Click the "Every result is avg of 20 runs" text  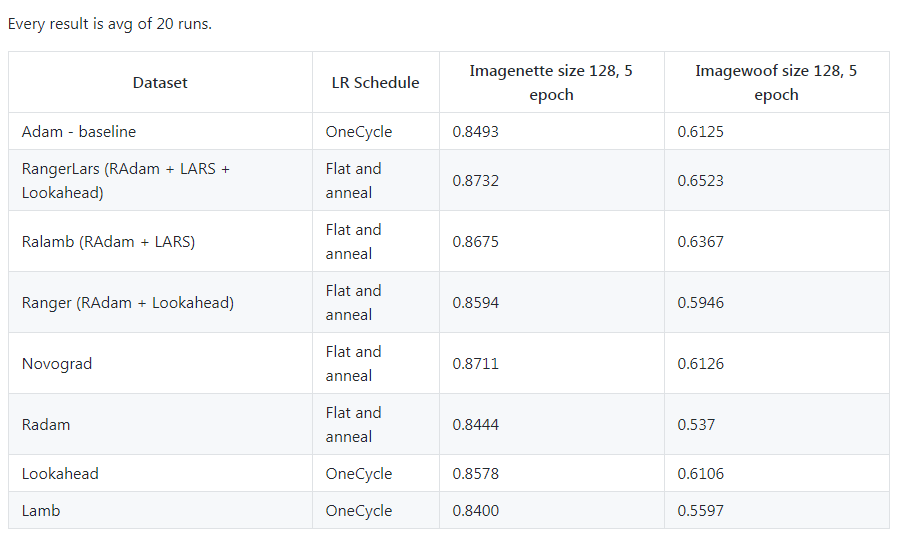[x=110, y=24]
